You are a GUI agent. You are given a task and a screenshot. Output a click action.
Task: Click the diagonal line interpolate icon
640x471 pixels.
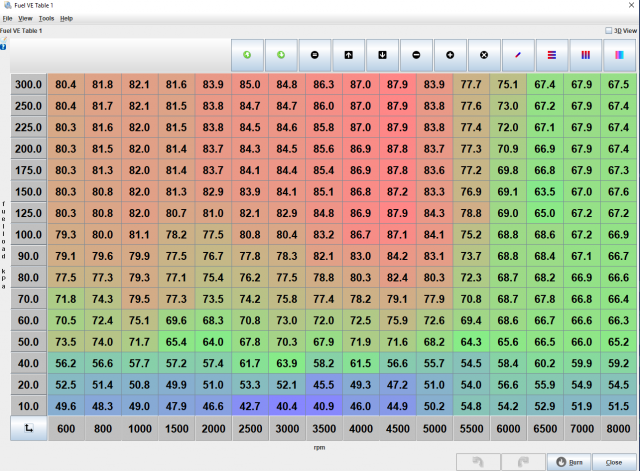coord(518,54)
